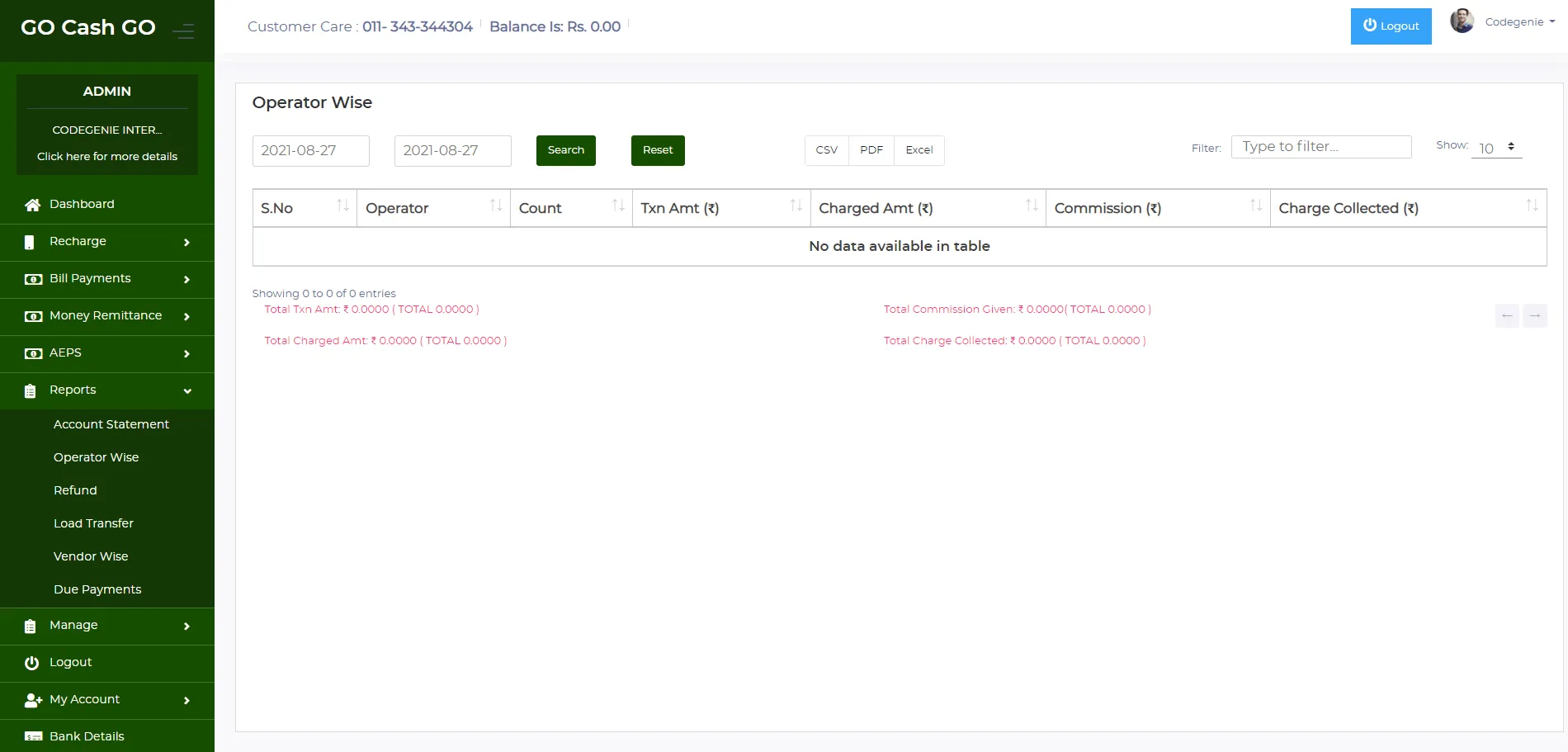Click the Bill Payments money icon
Image resolution: width=1568 pixels, height=752 pixels.
pos(33,279)
